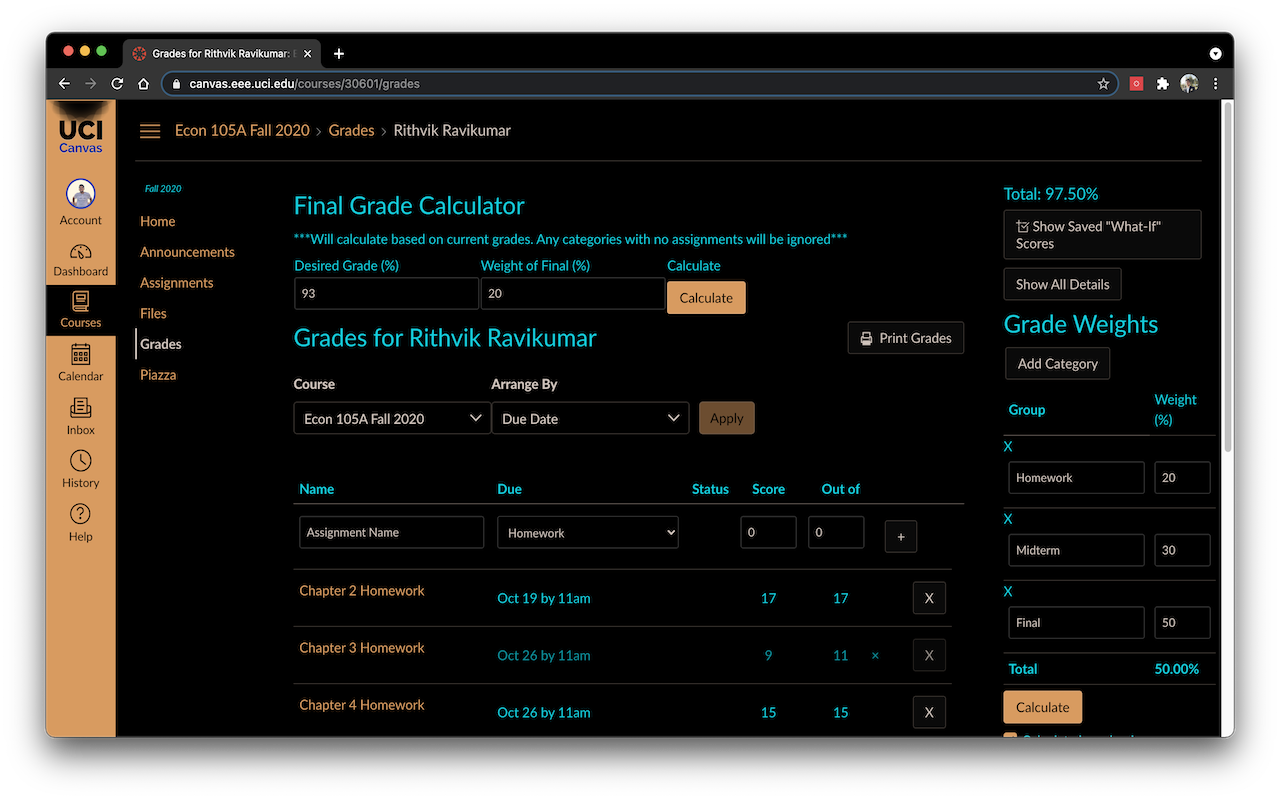Open Chrome three-dot menu
The height and width of the screenshot is (800, 1280).
(1216, 84)
